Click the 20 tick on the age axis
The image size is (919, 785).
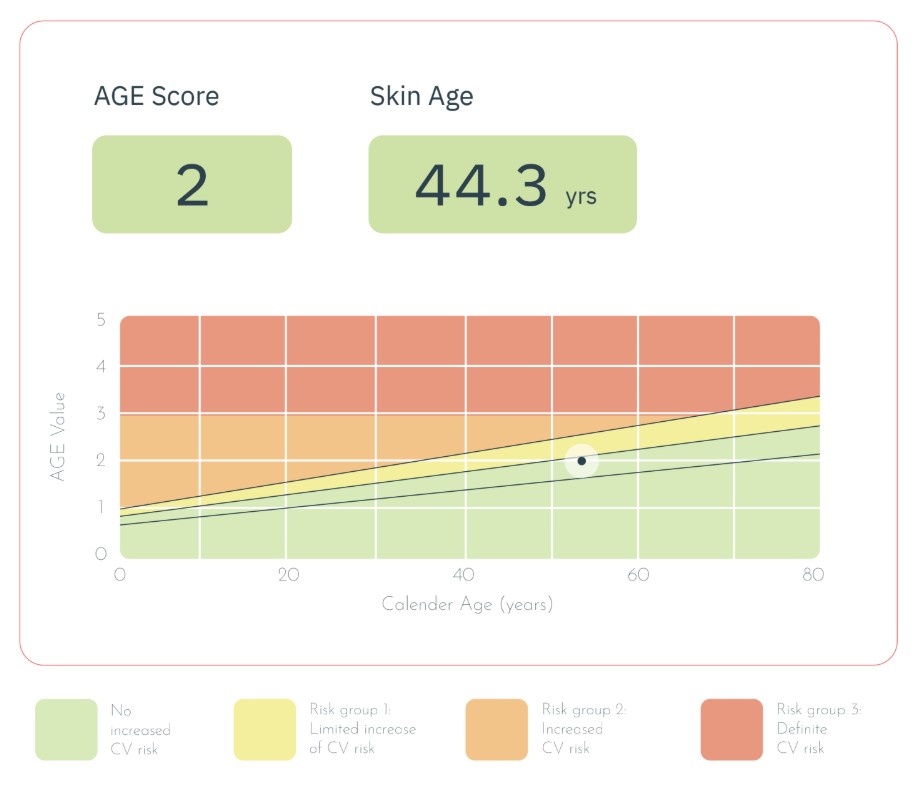288,575
